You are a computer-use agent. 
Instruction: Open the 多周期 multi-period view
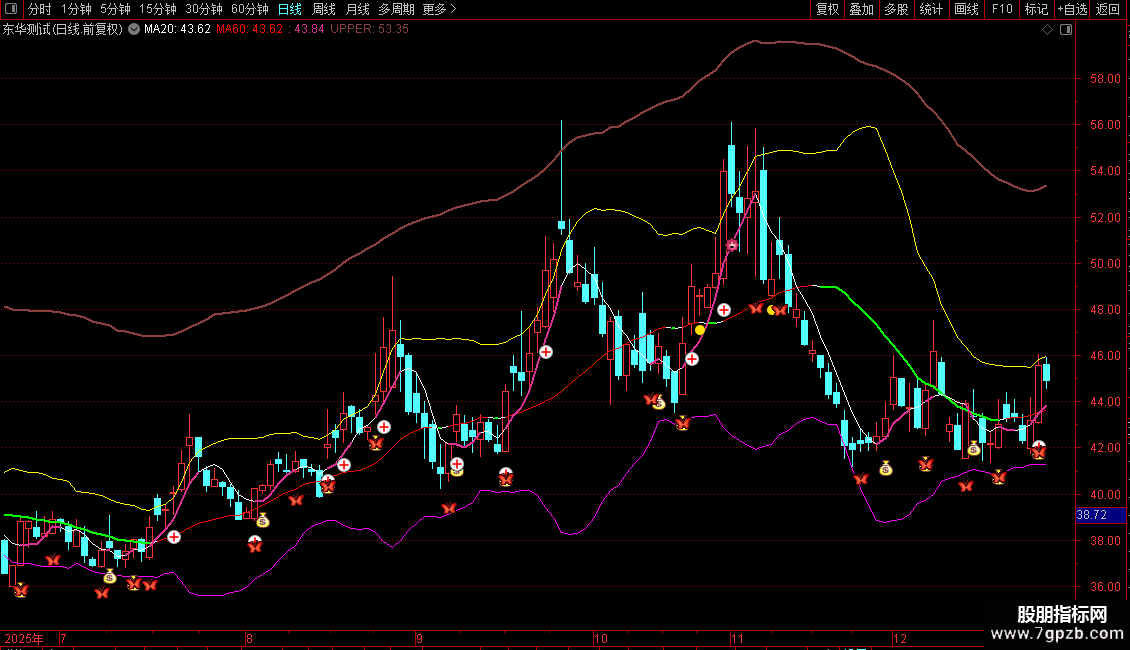(x=396, y=9)
